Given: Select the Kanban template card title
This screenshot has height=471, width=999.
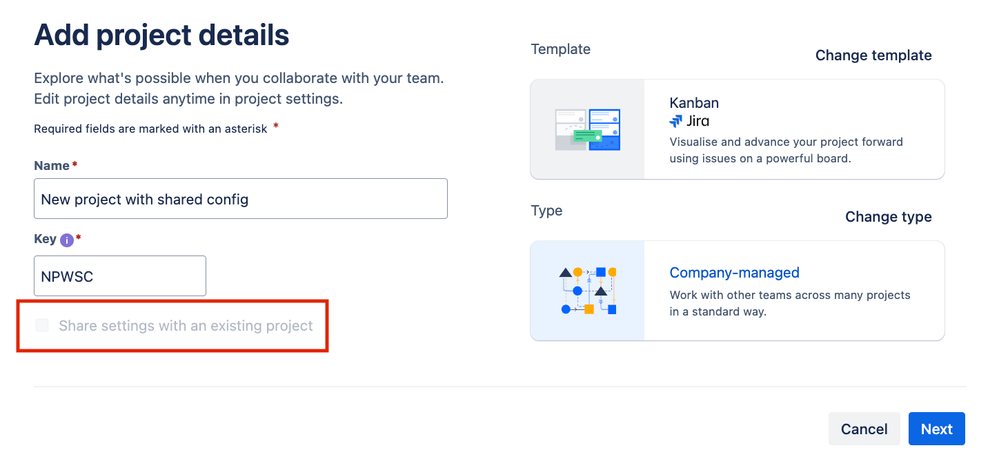Looking at the screenshot, I should (694, 103).
